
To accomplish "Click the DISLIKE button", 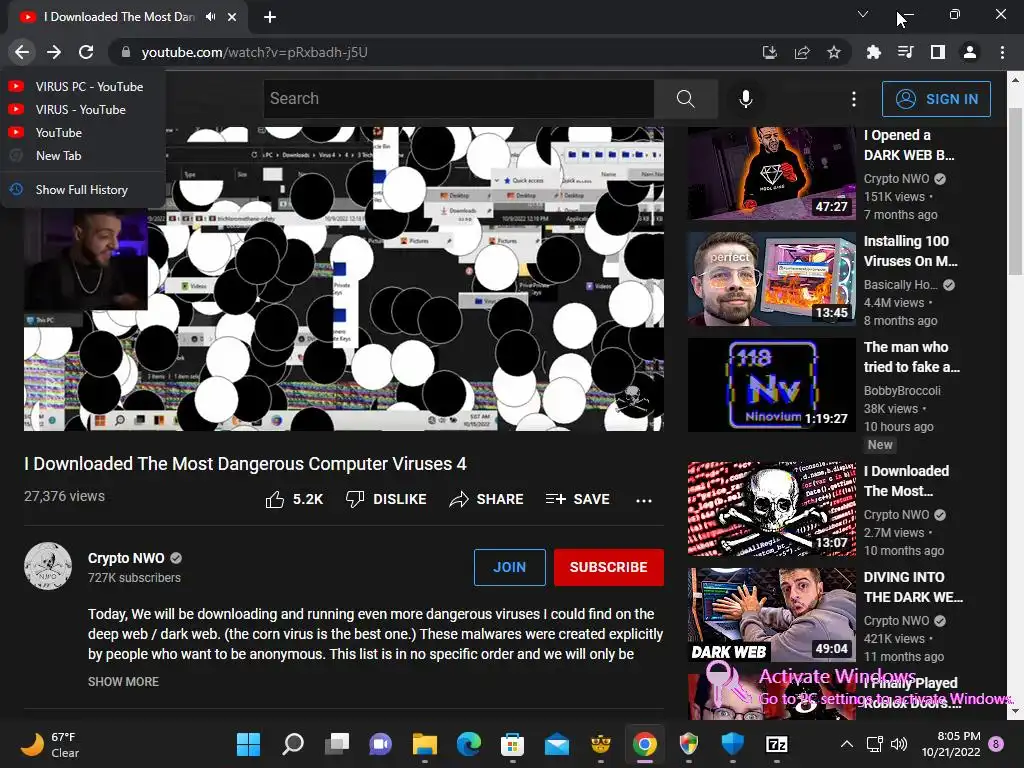I will tap(386, 499).
